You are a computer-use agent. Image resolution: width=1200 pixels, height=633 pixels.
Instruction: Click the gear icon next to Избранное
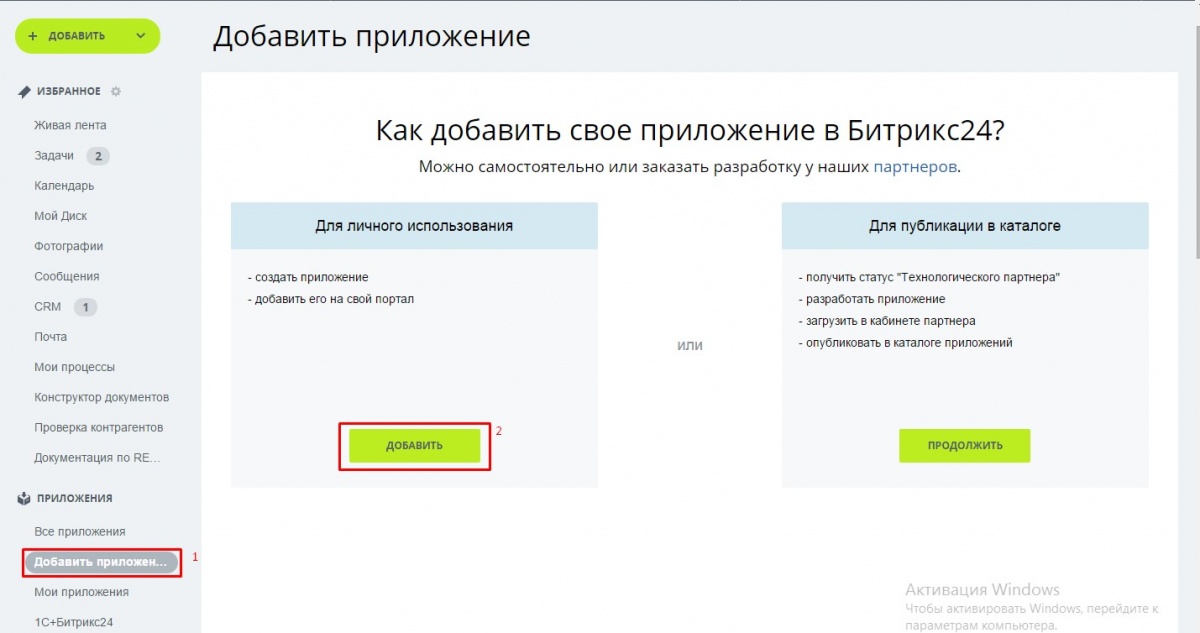[x=116, y=92]
